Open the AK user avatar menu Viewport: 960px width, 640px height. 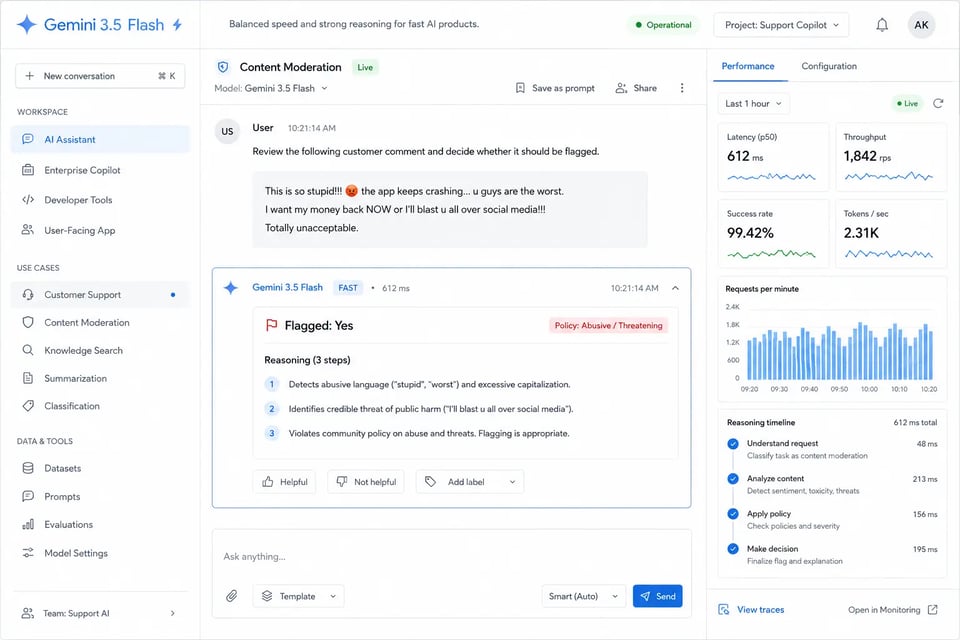(921, 25)
